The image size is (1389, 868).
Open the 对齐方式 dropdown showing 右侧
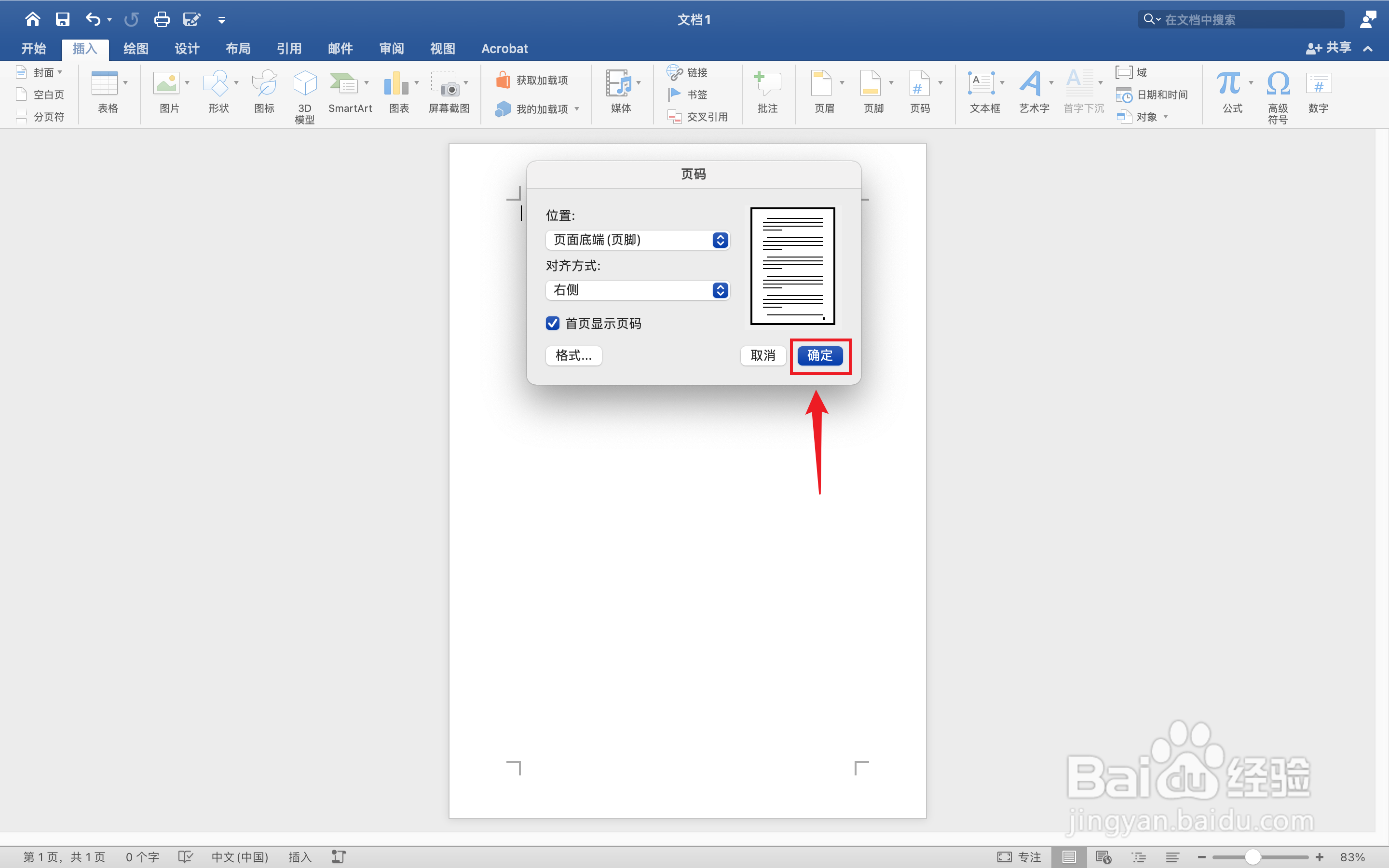point(637,290)
